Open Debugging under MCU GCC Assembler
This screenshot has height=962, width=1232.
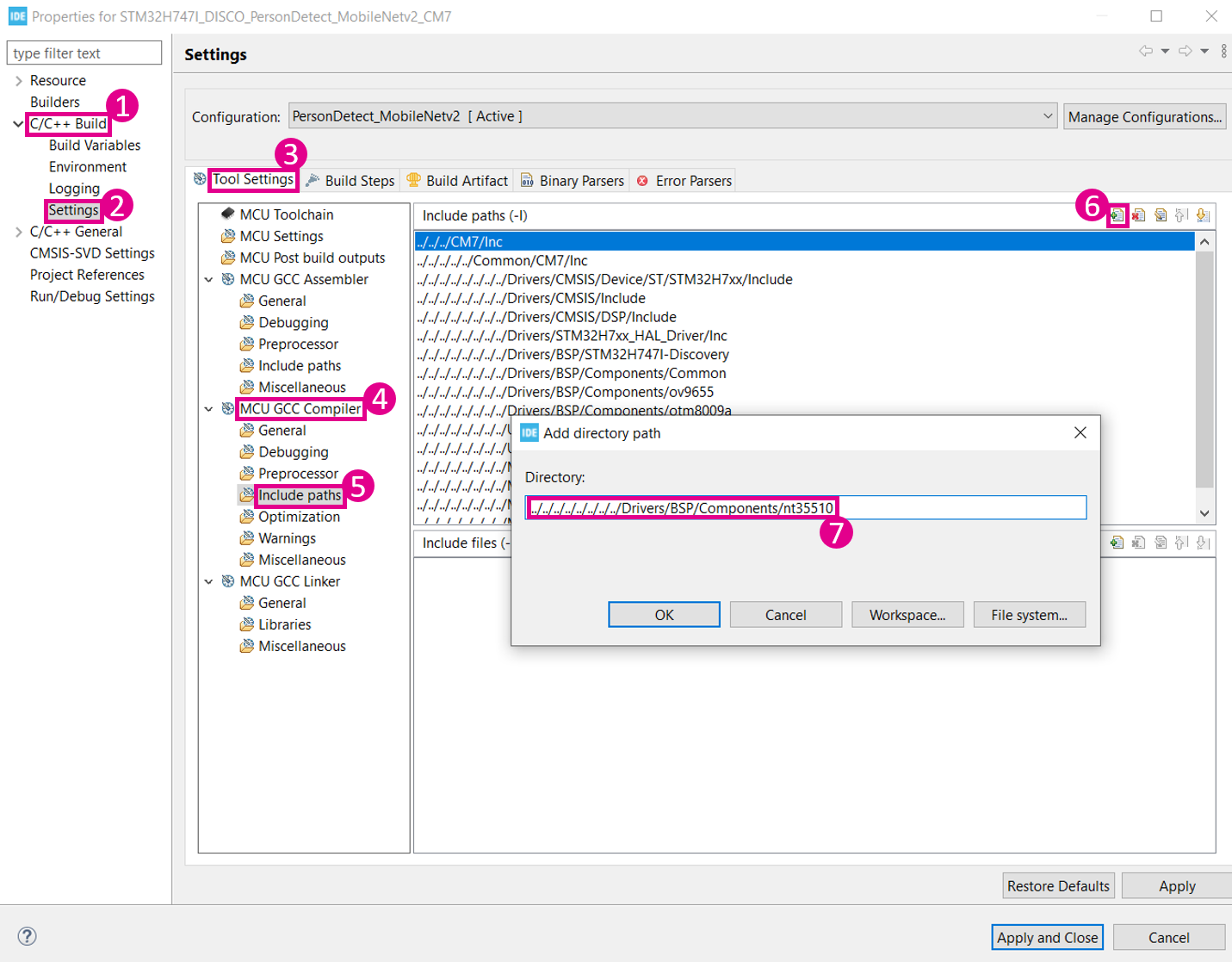[x=294, y=322]
